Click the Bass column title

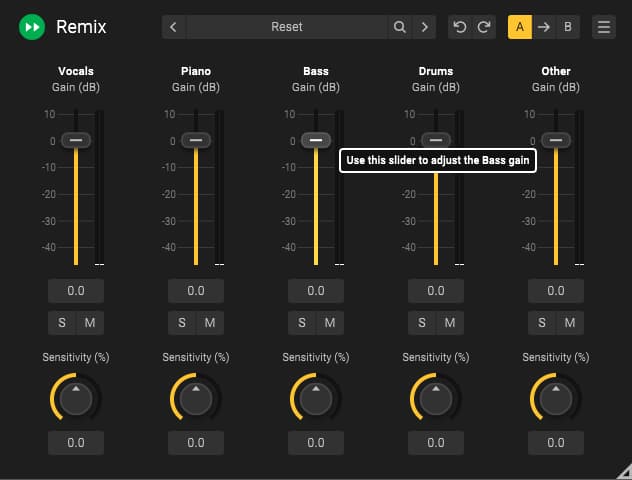pos(316,71)
